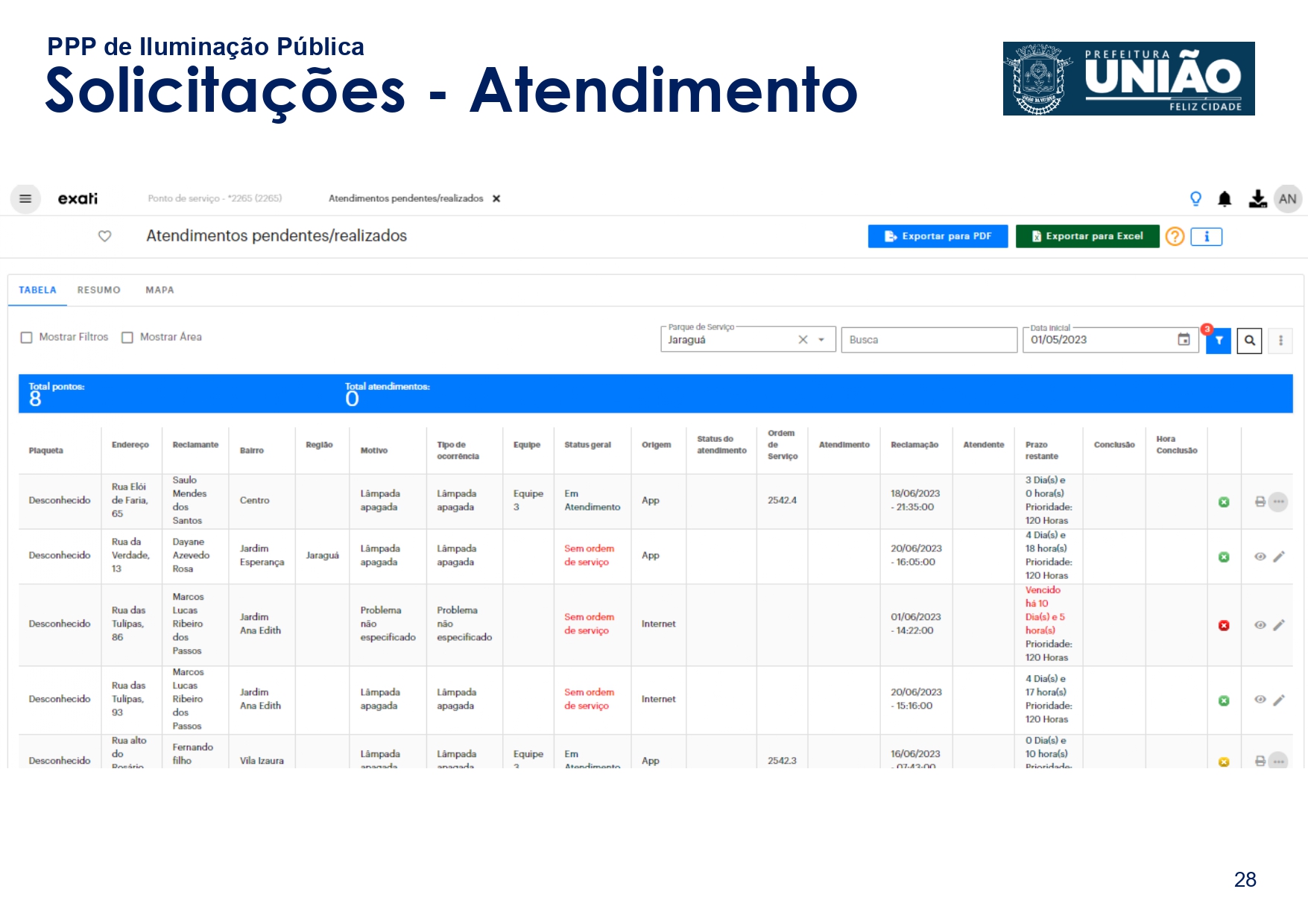Check the Mostrar Área option
The image size is (1308, 924).
(x=127, y=338)
